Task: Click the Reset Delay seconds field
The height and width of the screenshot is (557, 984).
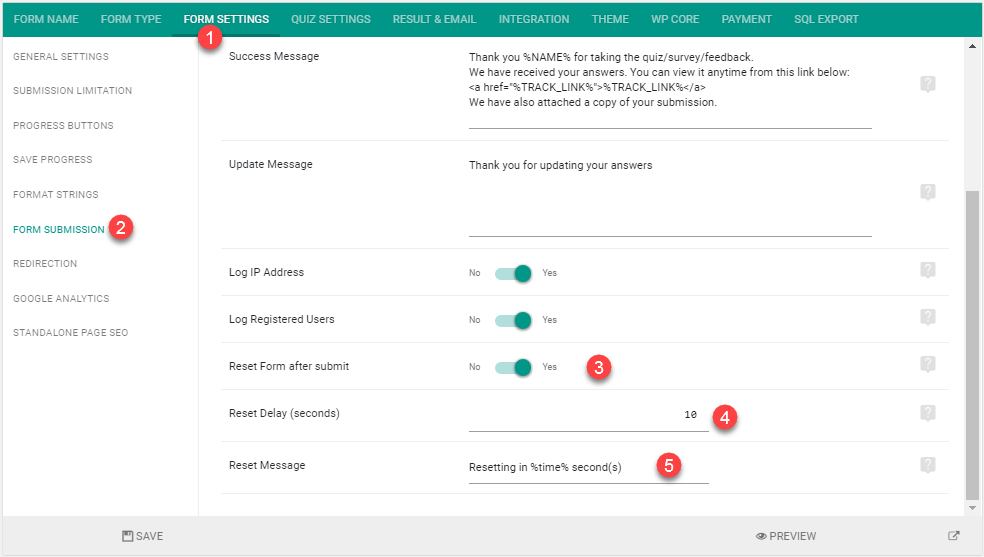Action: pyautogui.click(x=589, y=415)
